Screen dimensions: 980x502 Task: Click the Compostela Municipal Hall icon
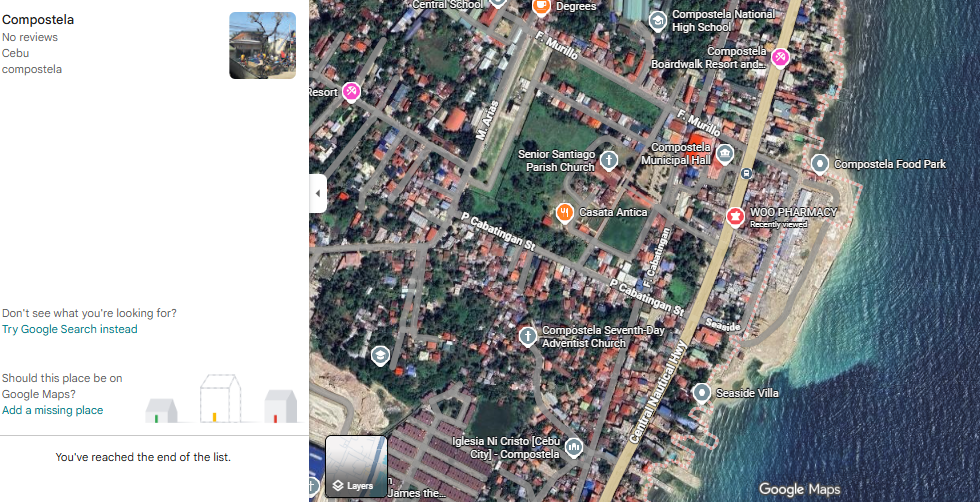pyautogui.click(x=724, y=154)
